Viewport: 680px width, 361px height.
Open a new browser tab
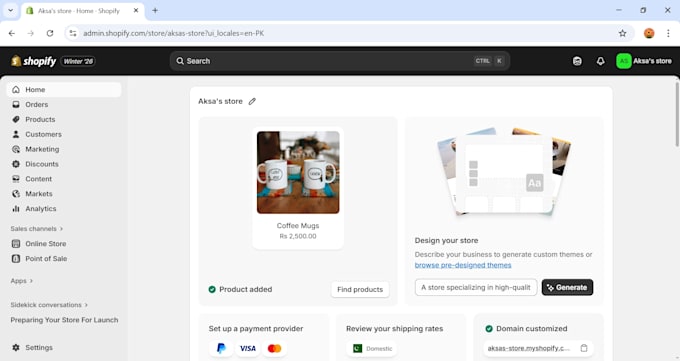click(155, 10)
